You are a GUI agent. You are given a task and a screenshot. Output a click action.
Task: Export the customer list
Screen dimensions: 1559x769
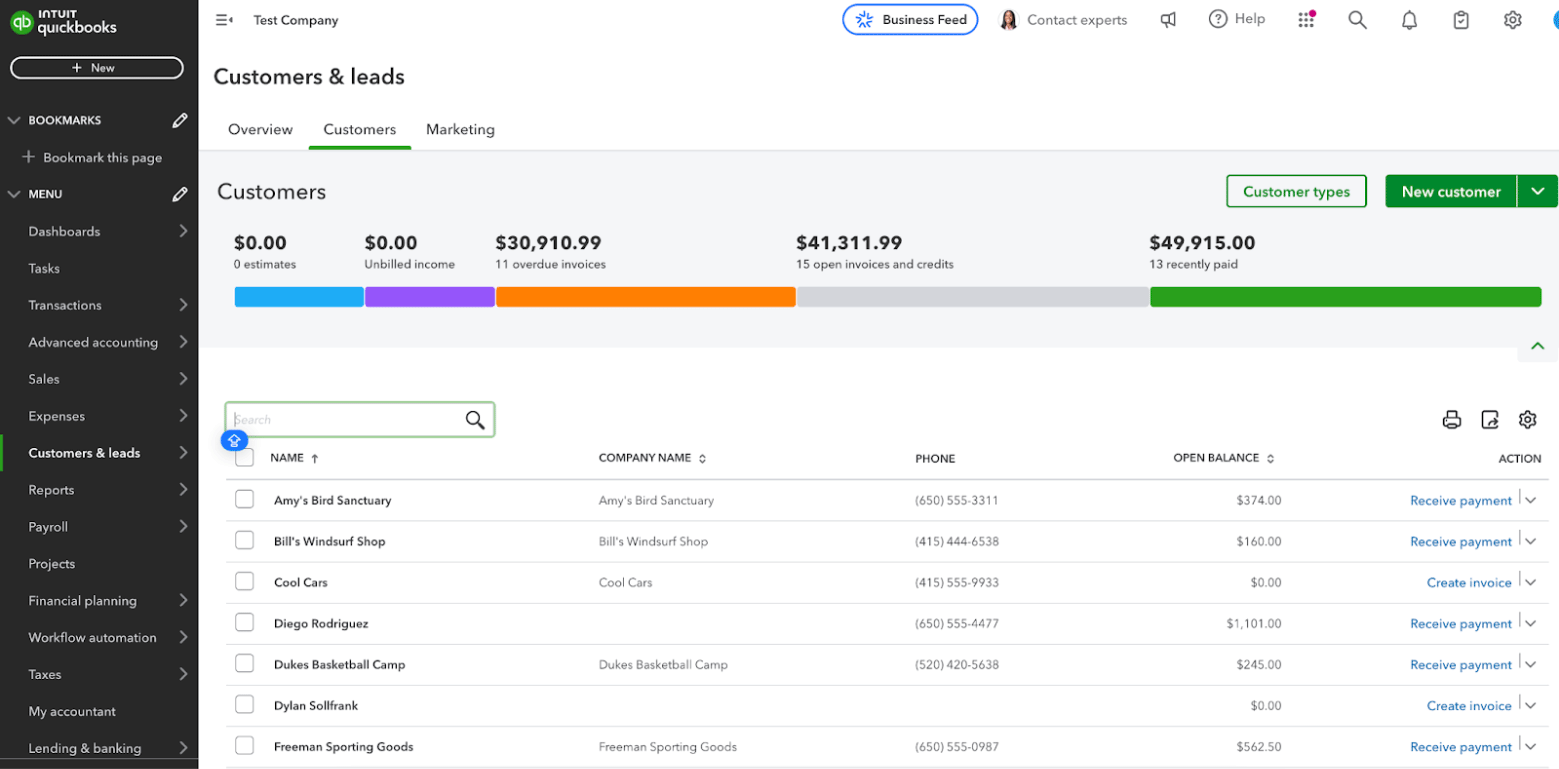coord(1490,420)
